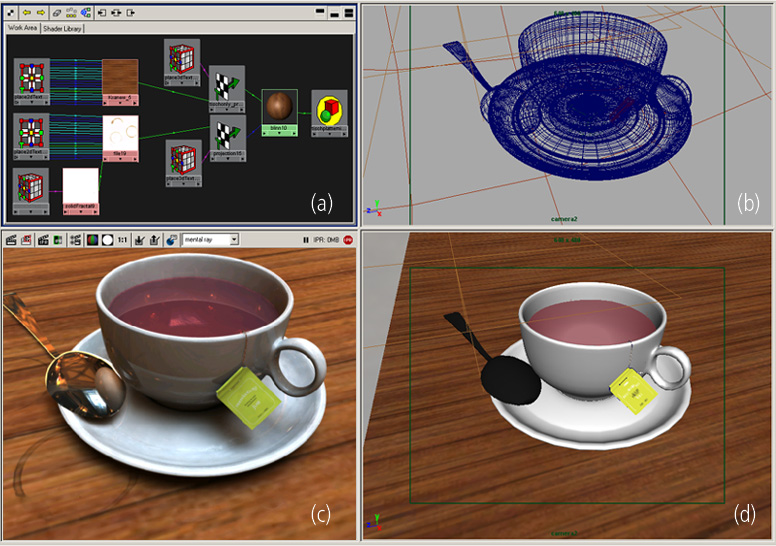Click the yellow next-graph arrow in Hypershade

[40, 13]
